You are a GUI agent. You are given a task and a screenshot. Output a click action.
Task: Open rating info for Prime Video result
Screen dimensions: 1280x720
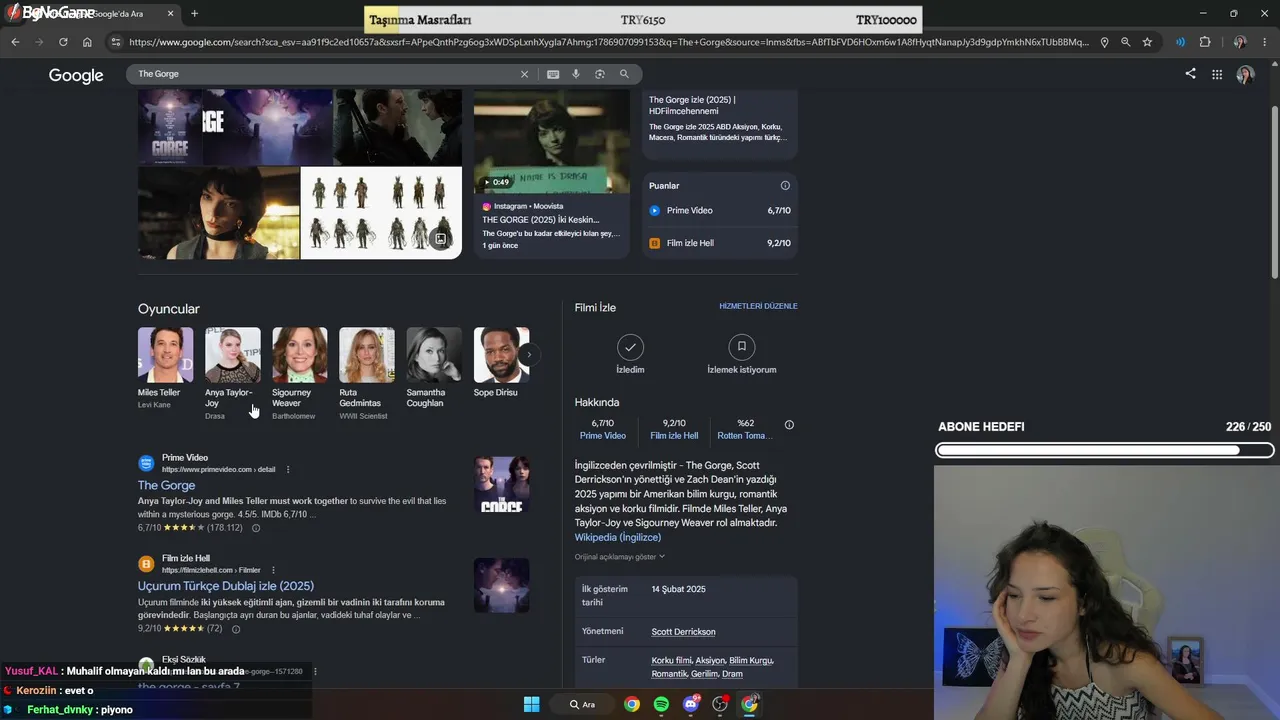coord(256,528)
